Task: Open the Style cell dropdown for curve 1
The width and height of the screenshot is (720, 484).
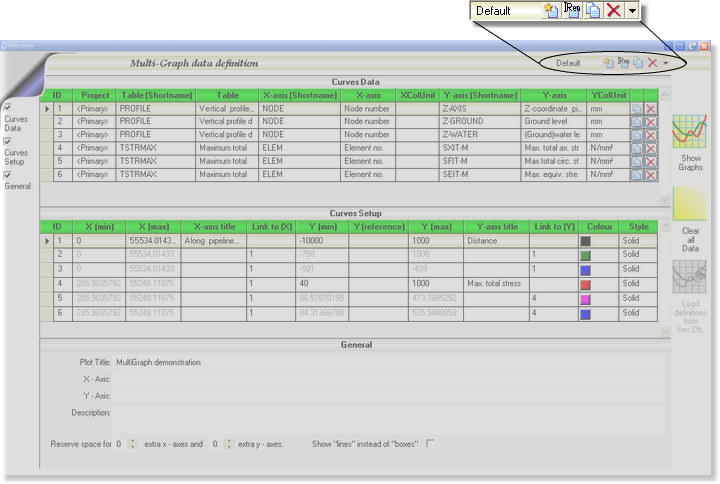Action: click(x=638, y=241)
